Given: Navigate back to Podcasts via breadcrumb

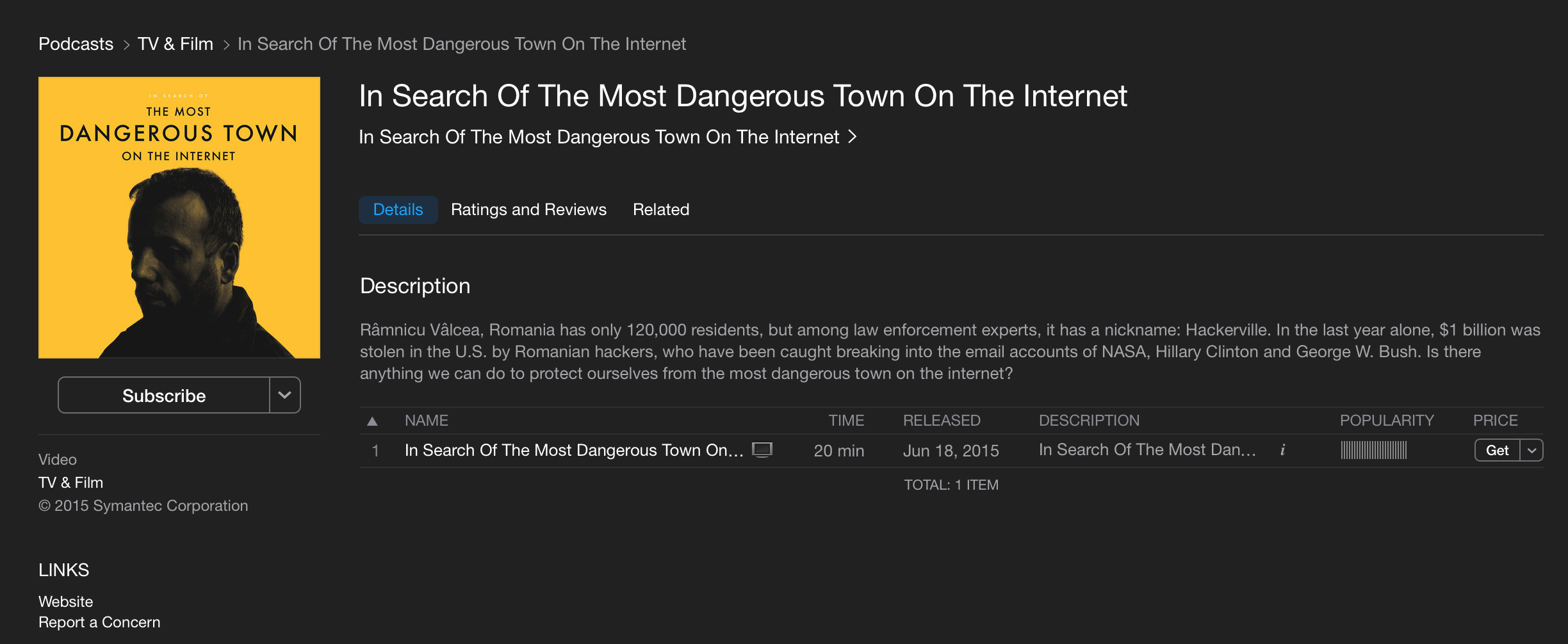Looking at the screenshot, I should pos(75,44).
